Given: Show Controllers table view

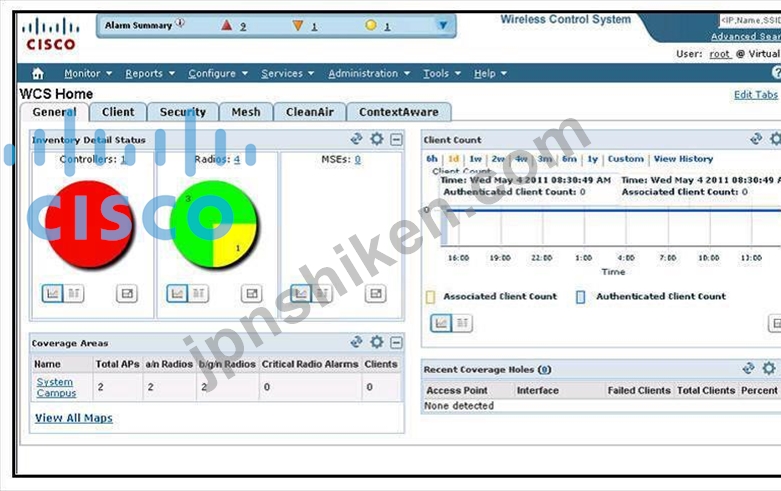Looking at the screenshot, I should tap(73, 293).
